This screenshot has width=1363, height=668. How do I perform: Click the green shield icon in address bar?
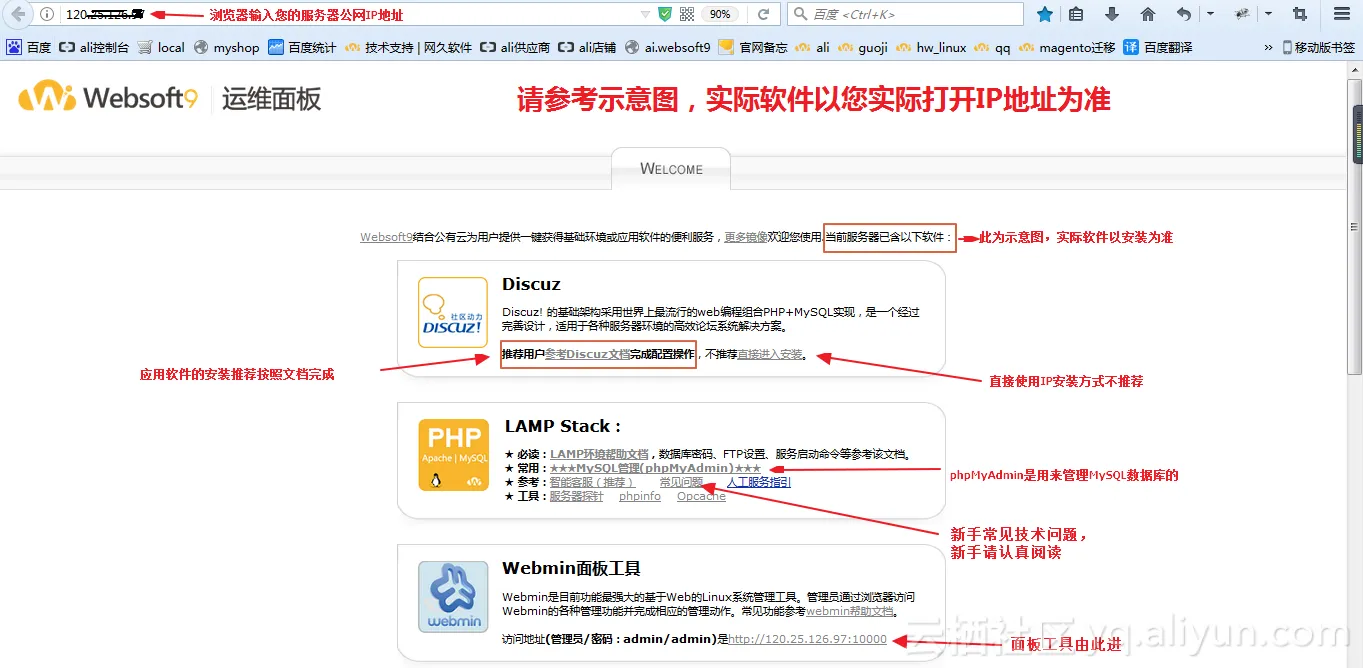coord(665,14)
